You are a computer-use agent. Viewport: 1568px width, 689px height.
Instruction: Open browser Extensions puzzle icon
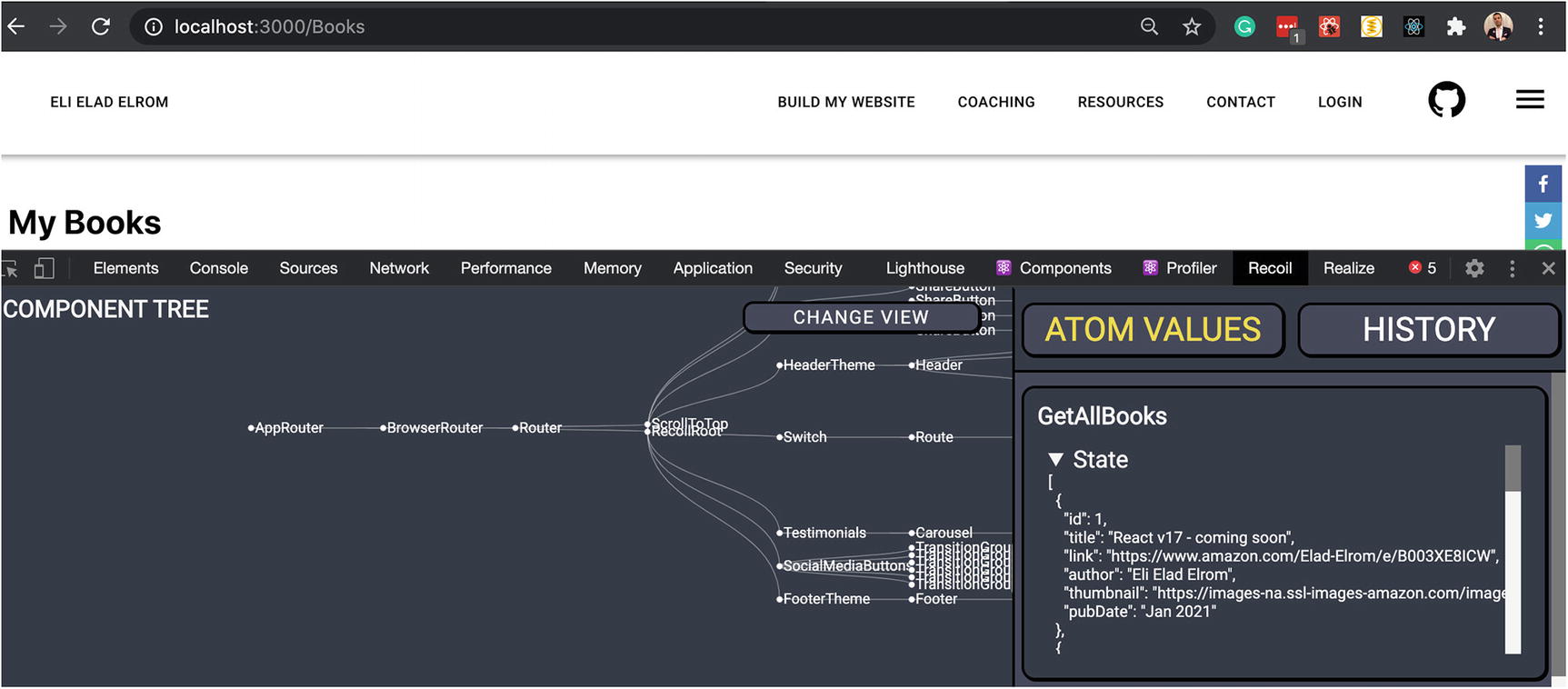coord(1455,27)
